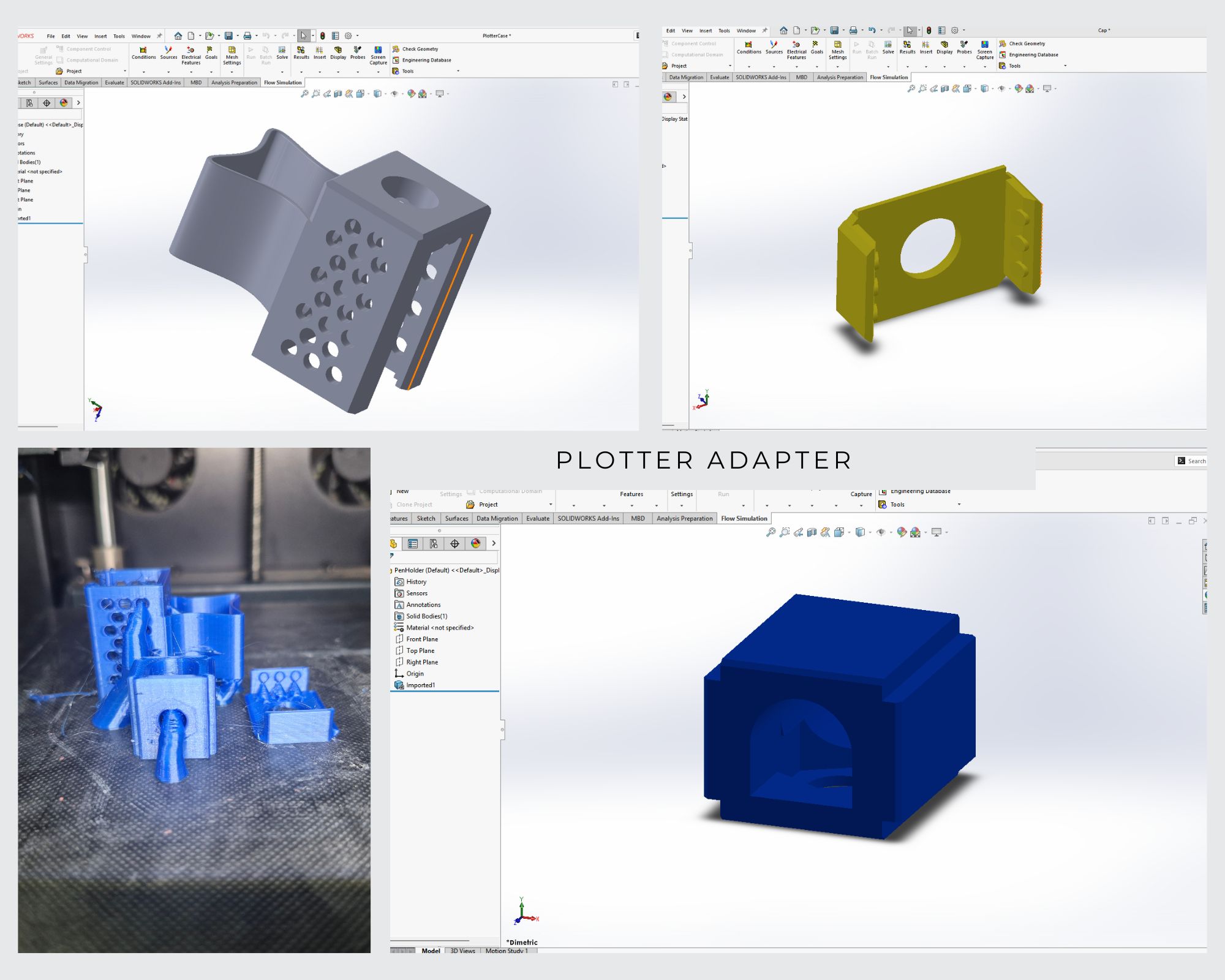
Task: Click Undo icon in Cap window
Action: point(872,30)
